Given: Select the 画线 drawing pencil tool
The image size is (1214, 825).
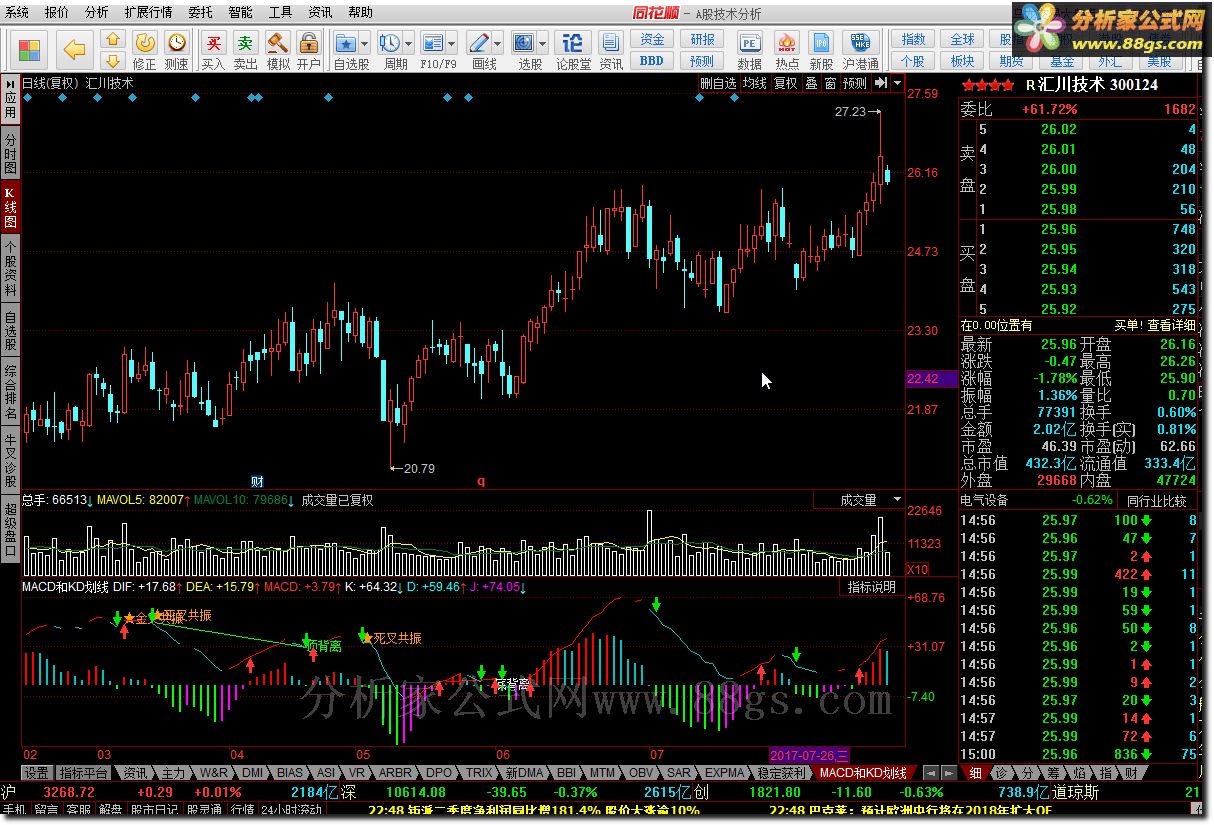Looking at the screenshot, I should pyautogui.click(x=478, y=43).
